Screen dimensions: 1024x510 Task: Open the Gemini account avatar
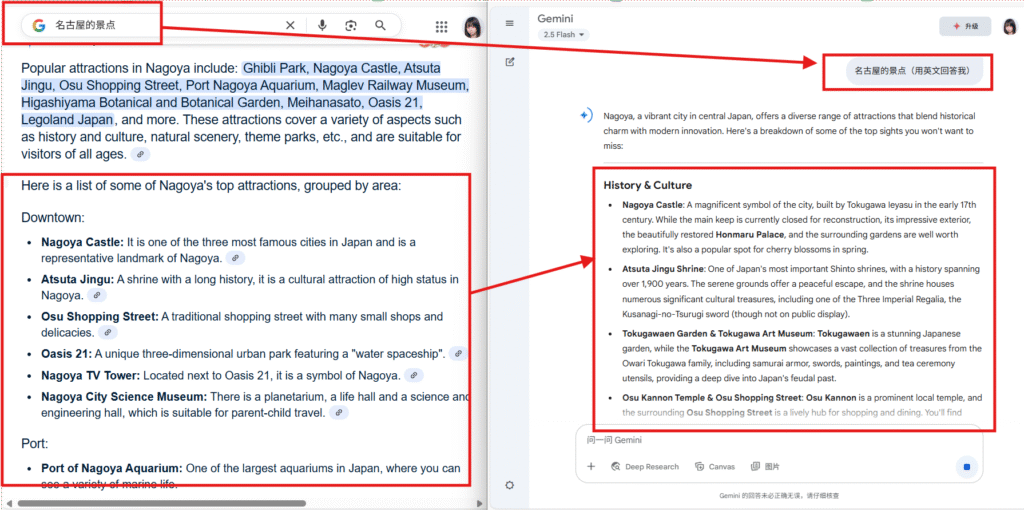pos(1010,27)
